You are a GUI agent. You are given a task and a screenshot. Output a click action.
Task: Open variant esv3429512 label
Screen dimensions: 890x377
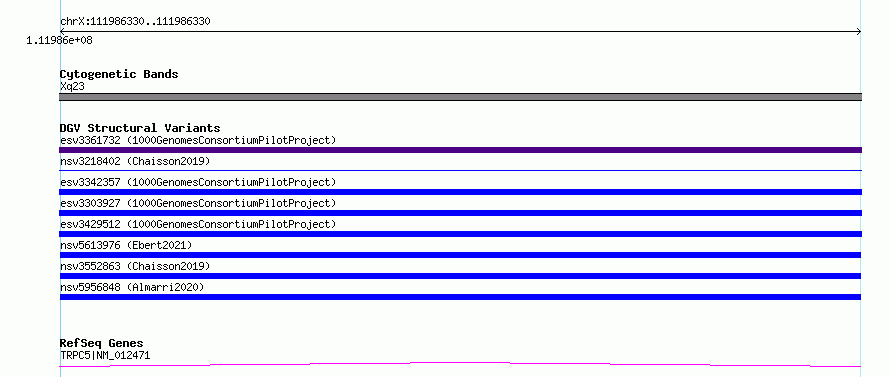(198, 224)
